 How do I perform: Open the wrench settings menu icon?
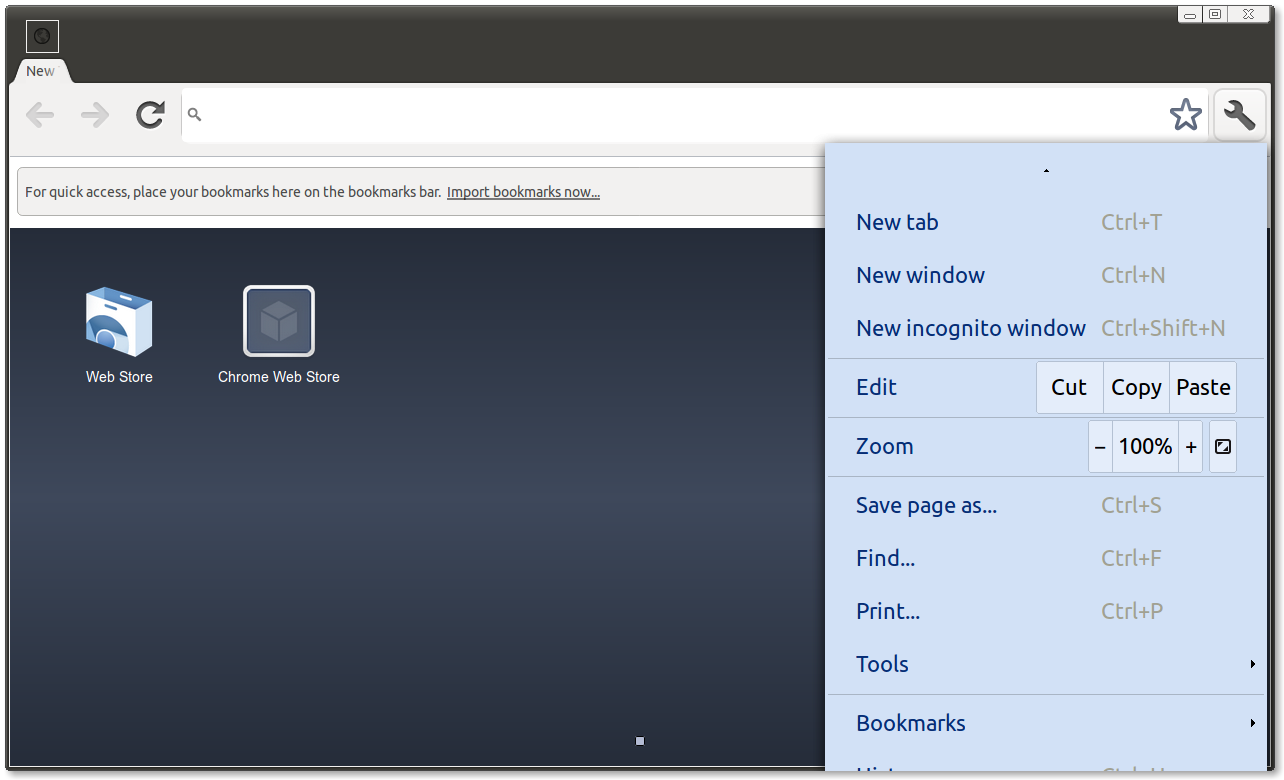1239,114
